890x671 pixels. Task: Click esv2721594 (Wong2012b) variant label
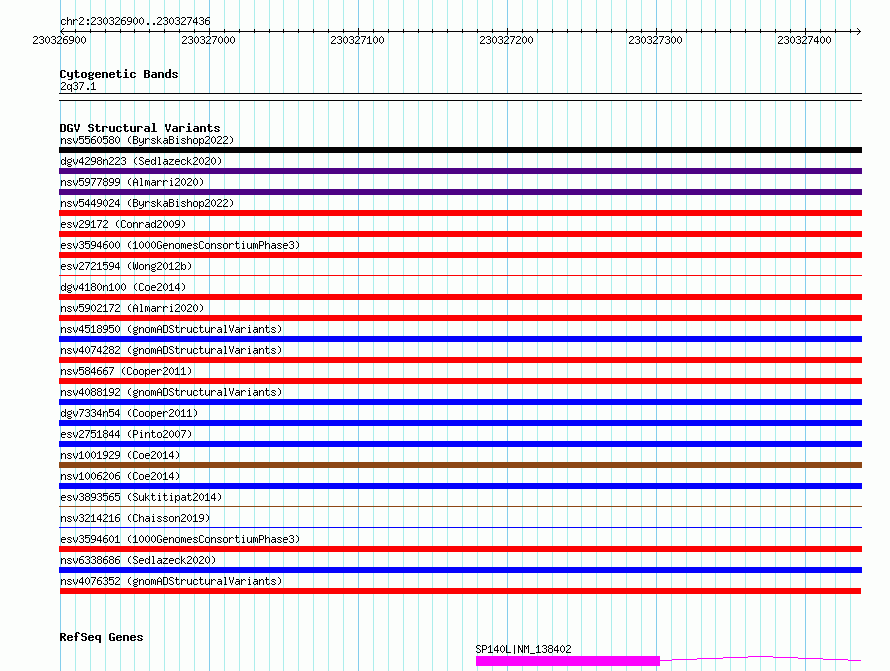point(126,266)
